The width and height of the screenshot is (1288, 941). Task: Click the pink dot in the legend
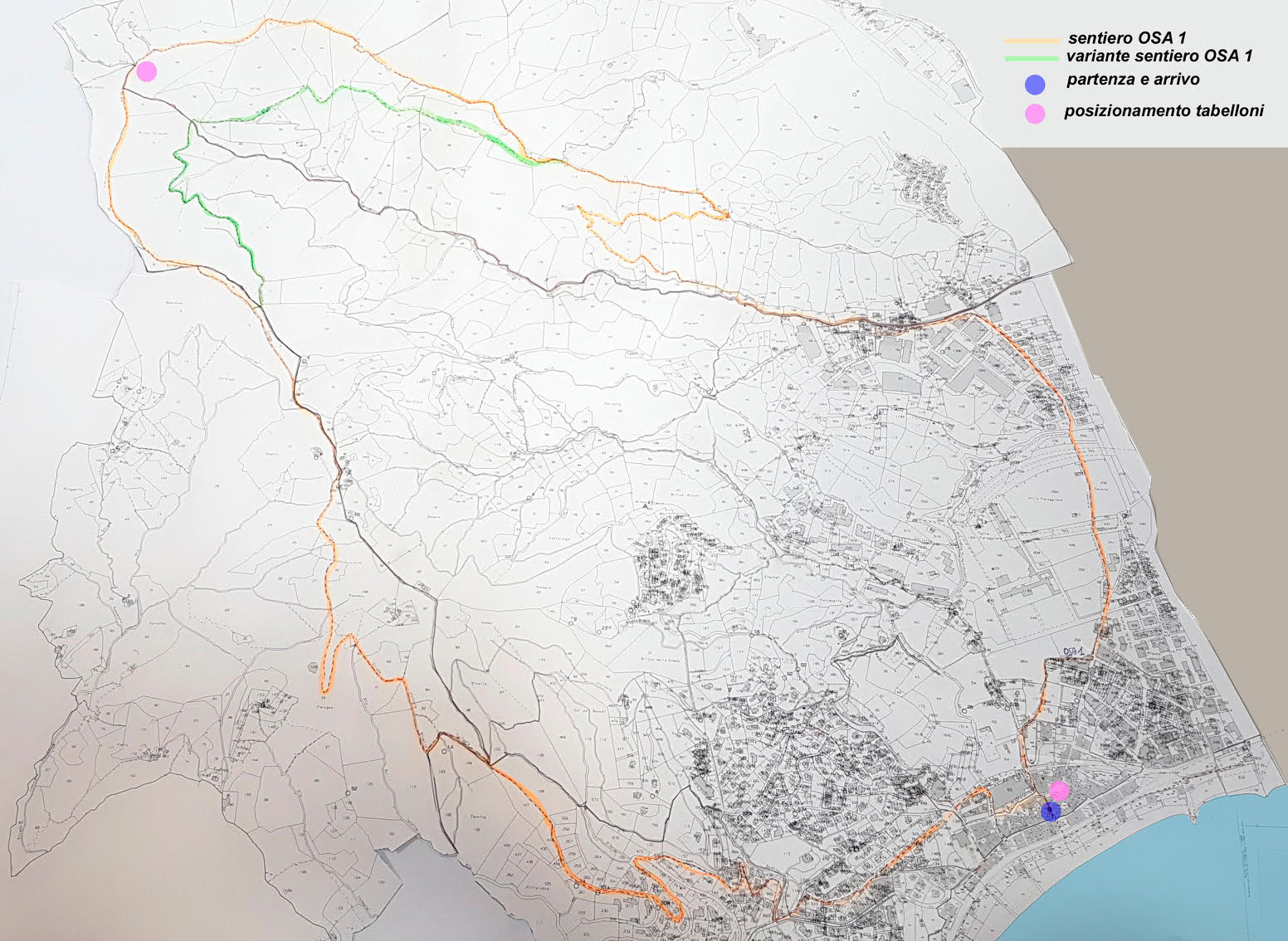pos(1034,115)
